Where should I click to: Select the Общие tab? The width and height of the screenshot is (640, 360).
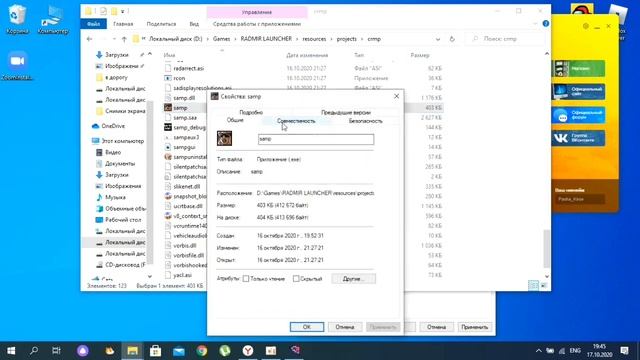235,120
